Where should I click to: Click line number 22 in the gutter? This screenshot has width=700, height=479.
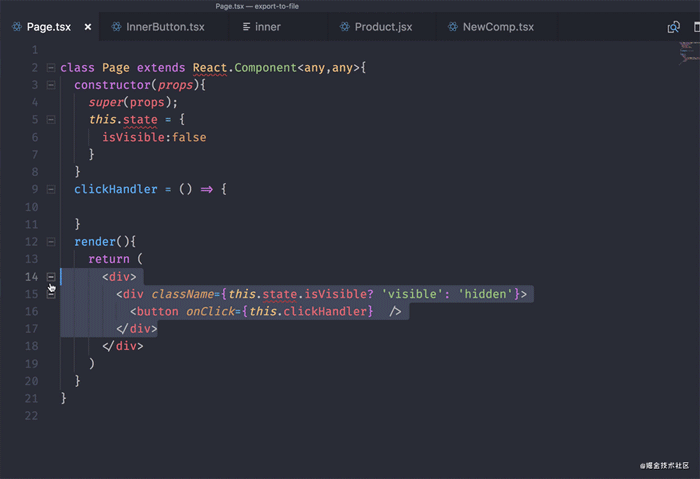pos(32,415)
